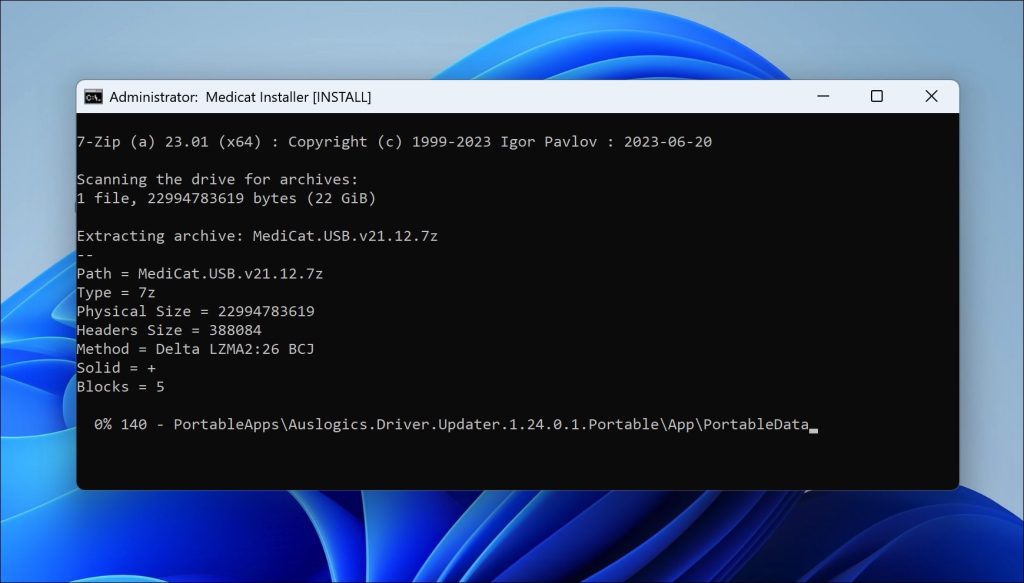The image size is (1024, 583).
Task: Click the 7-Zip copyright header line
Action: tap(394, 142)
